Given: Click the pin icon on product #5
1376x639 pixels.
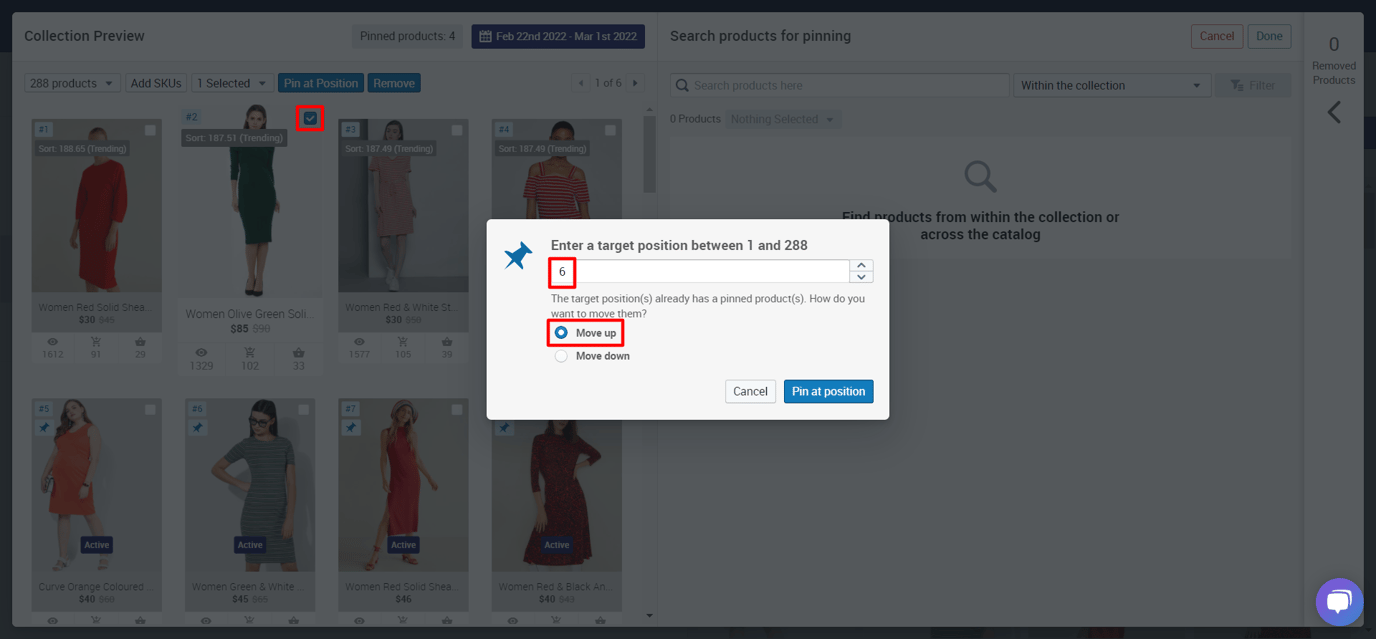Looking at the screenshot, I should coord(44,426).
